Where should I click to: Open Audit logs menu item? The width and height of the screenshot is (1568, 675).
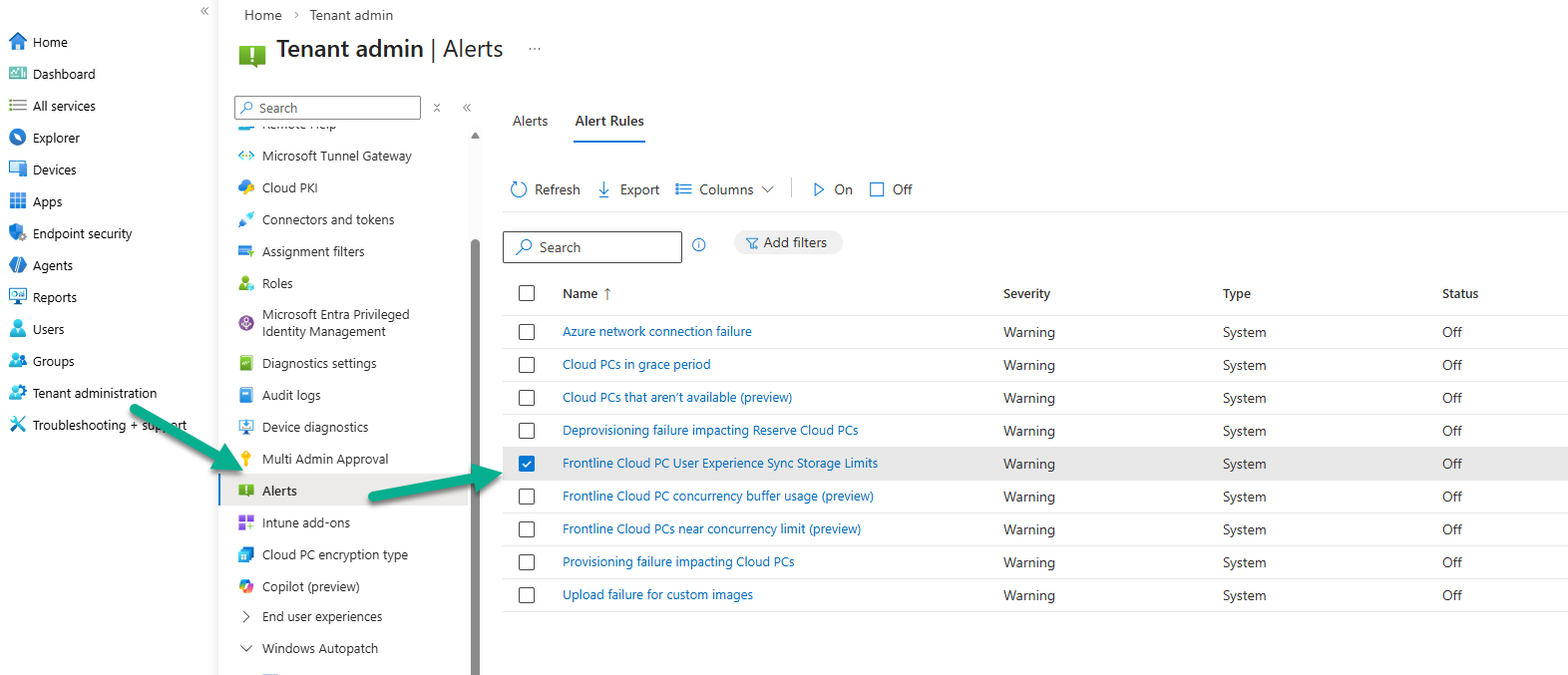point(291,395)
